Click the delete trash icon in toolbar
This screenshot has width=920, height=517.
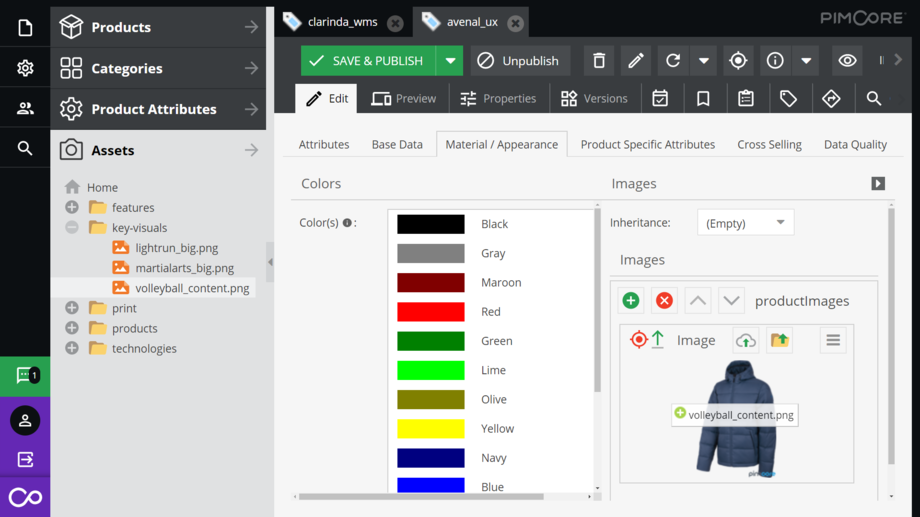click(599, 61)
